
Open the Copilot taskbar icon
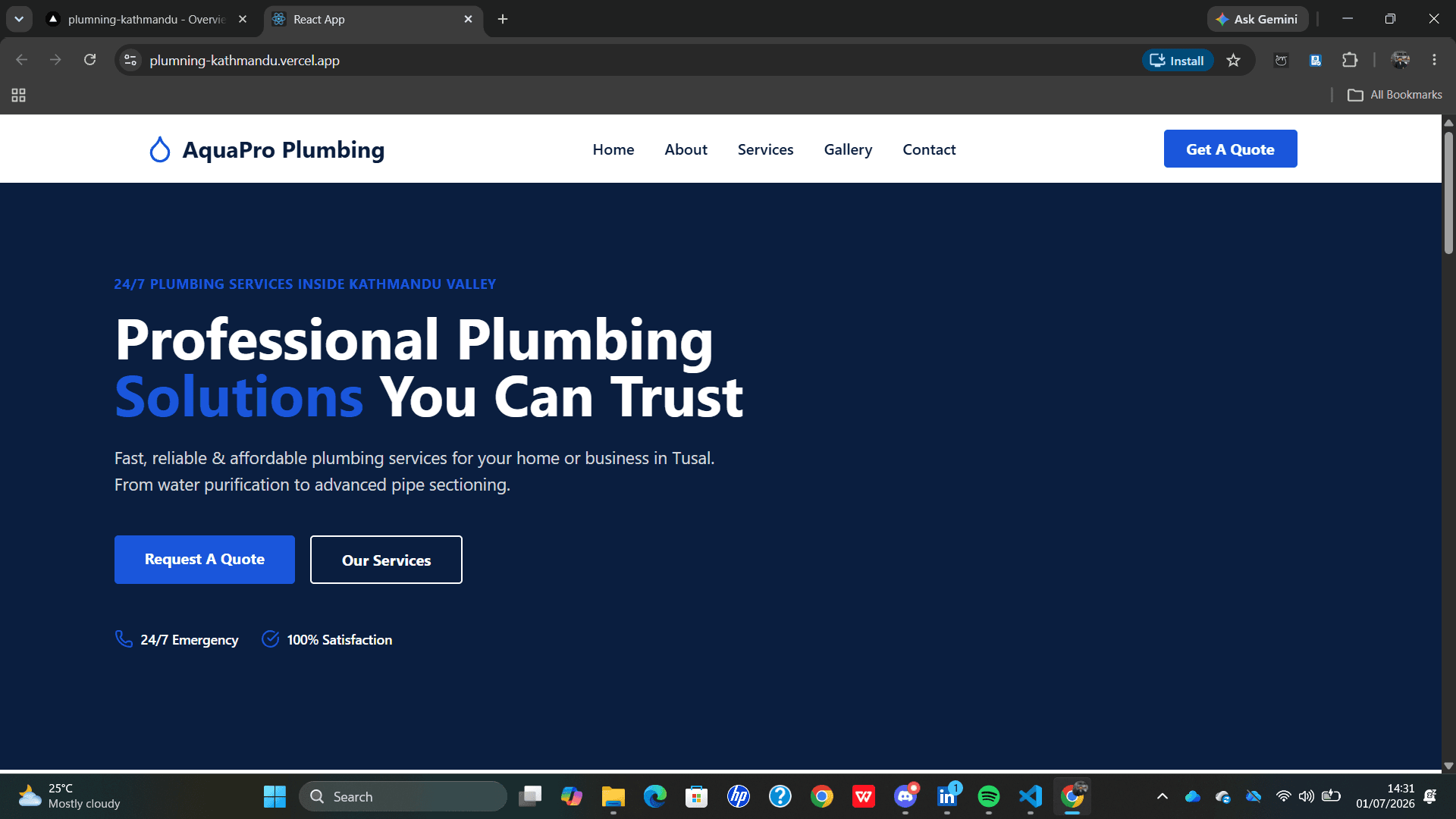click(571, 796)
